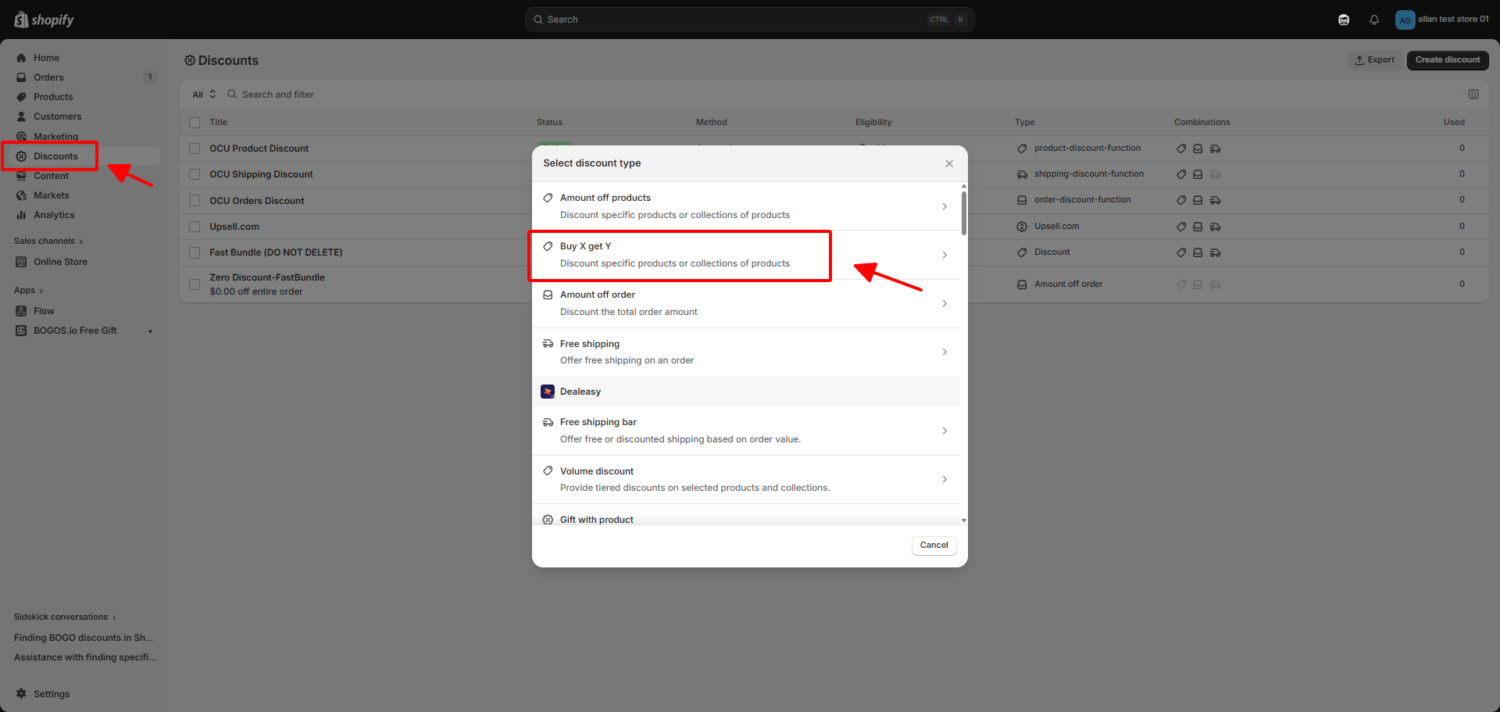Screen dimensions: 1500x712
Task: Open Products in sidebar
Action: click(53, 97)
